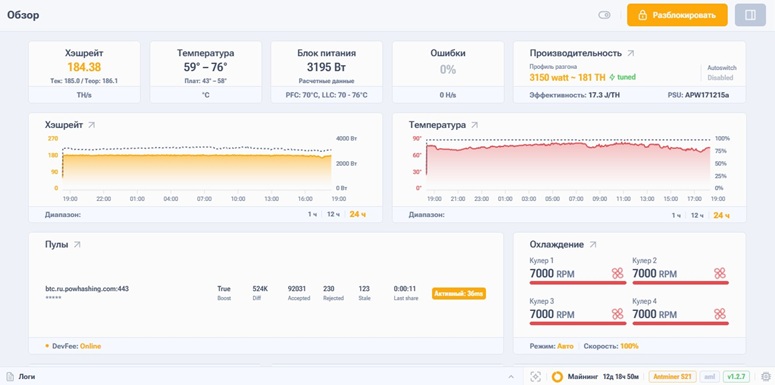Click the 0:00:11 Last share value
Screen dimensions: 775x385
pyautogui.click(x=405, y=289)
